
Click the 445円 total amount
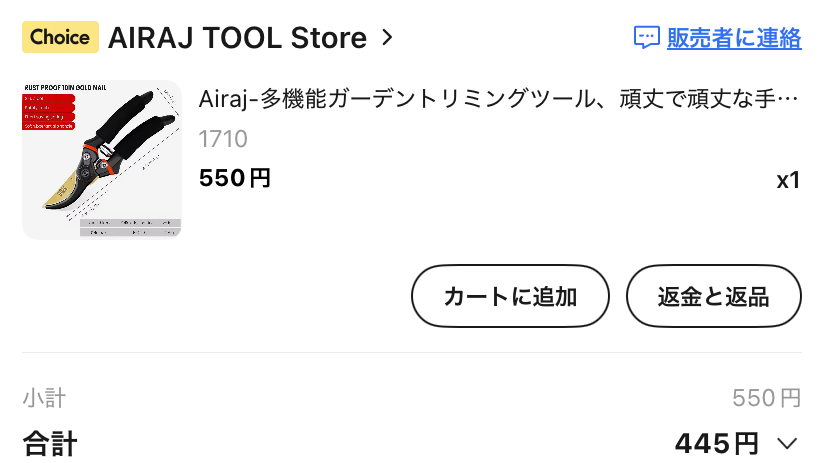pyautogui.click(x=716, y=443)
